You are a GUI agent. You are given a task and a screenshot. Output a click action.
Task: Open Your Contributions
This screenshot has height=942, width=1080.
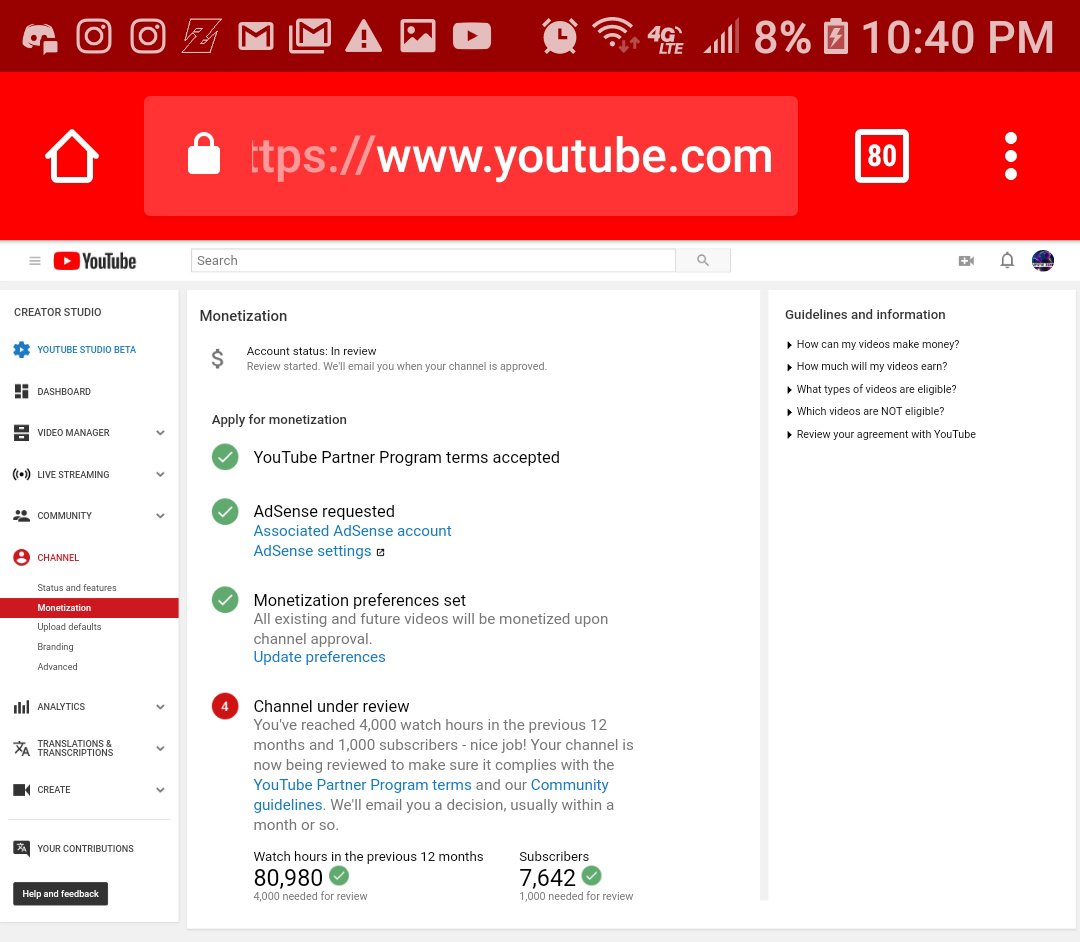click(85, 849)
